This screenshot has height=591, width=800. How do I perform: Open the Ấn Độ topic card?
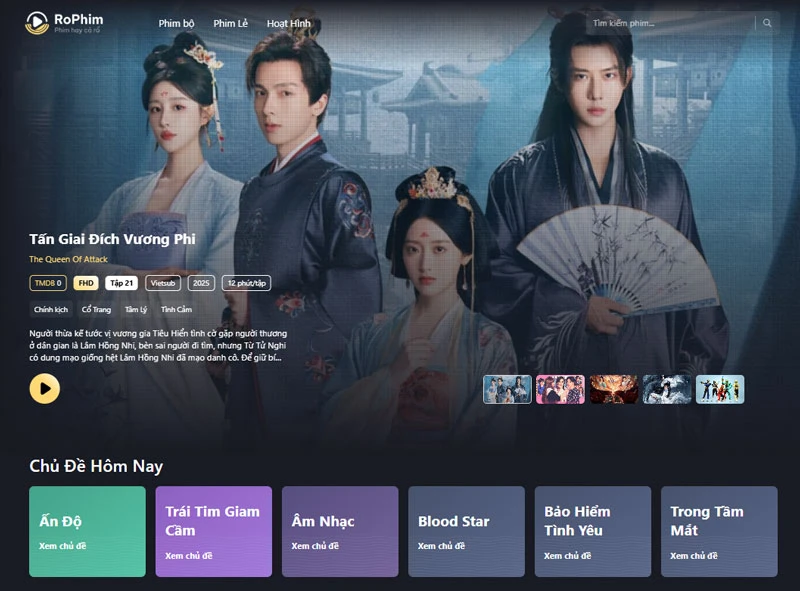click(87, 531)
